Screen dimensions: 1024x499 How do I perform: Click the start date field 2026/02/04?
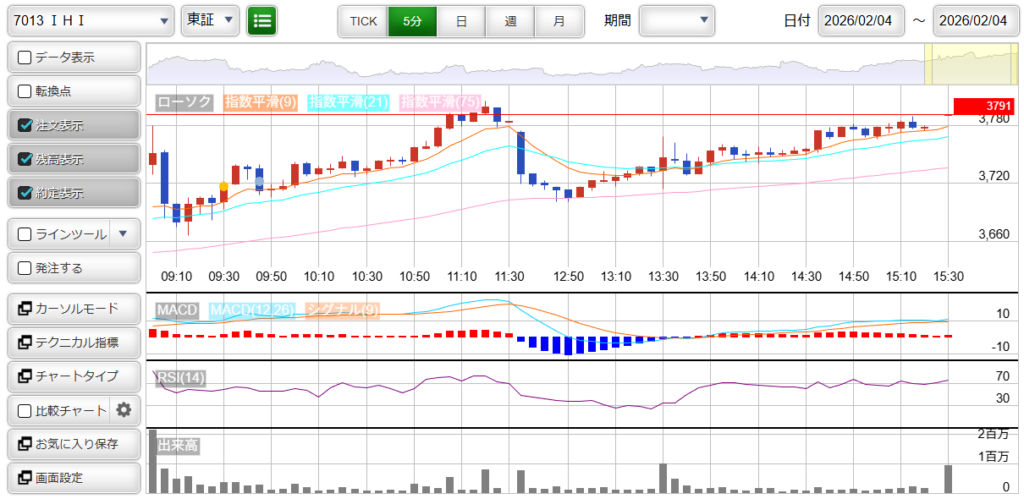(x=861, y=20)
